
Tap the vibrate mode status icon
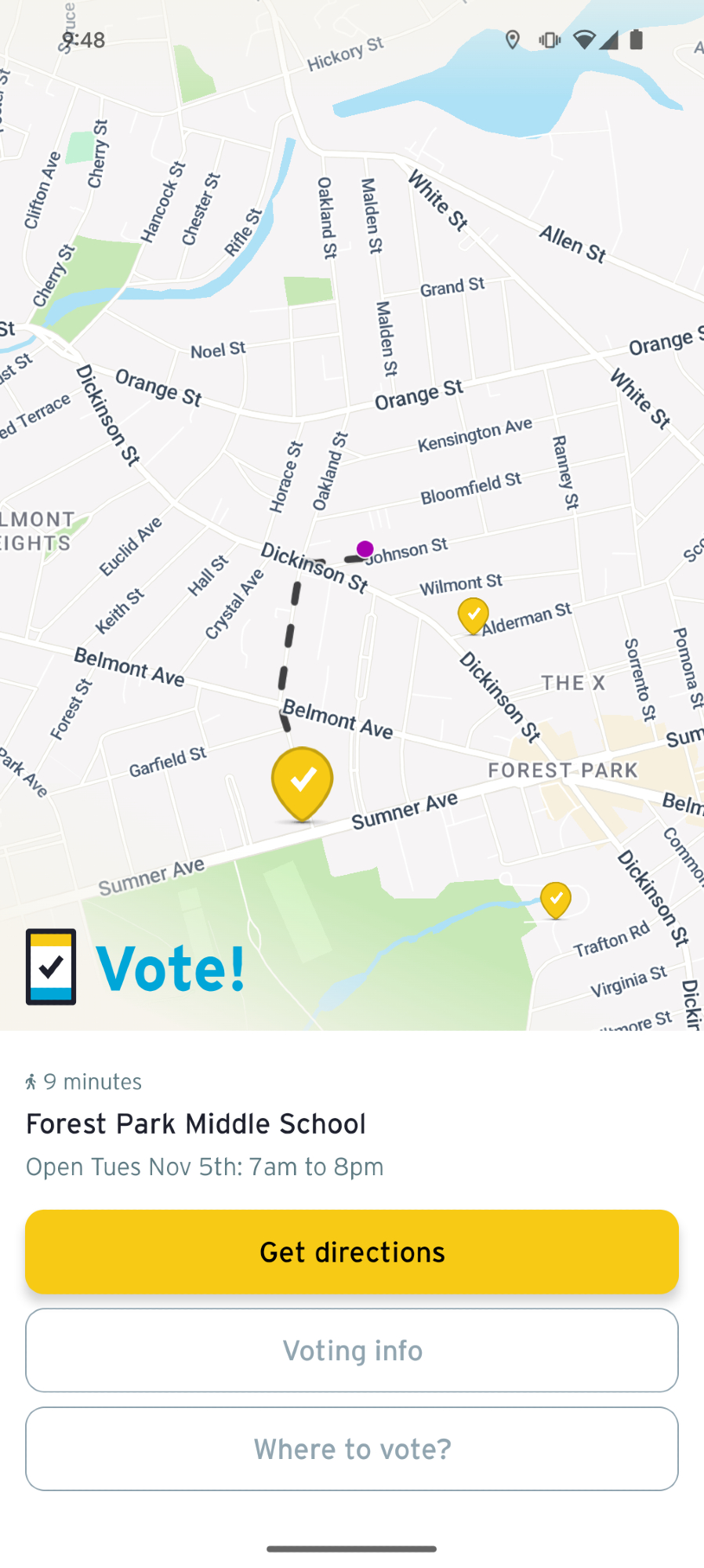point(549,40)
